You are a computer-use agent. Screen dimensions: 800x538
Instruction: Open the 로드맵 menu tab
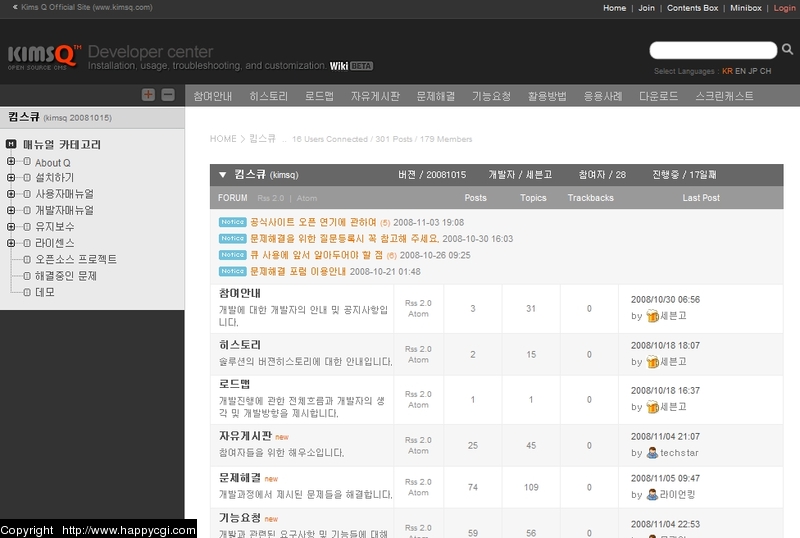pyautogui.click(x=319, y=96)
